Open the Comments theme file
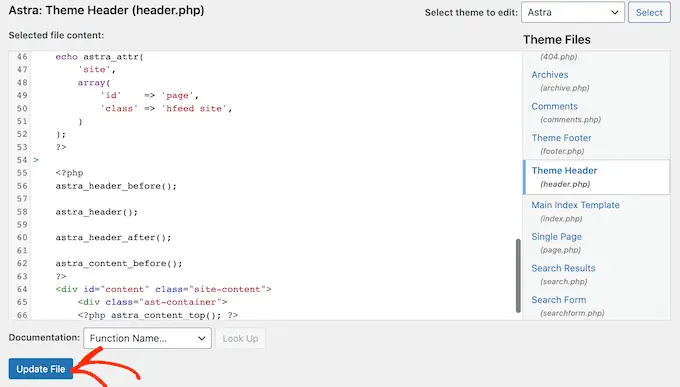Image resolution: width=680 pixels, height=387 pixels. pyautogui.click(x=555, y=106)
